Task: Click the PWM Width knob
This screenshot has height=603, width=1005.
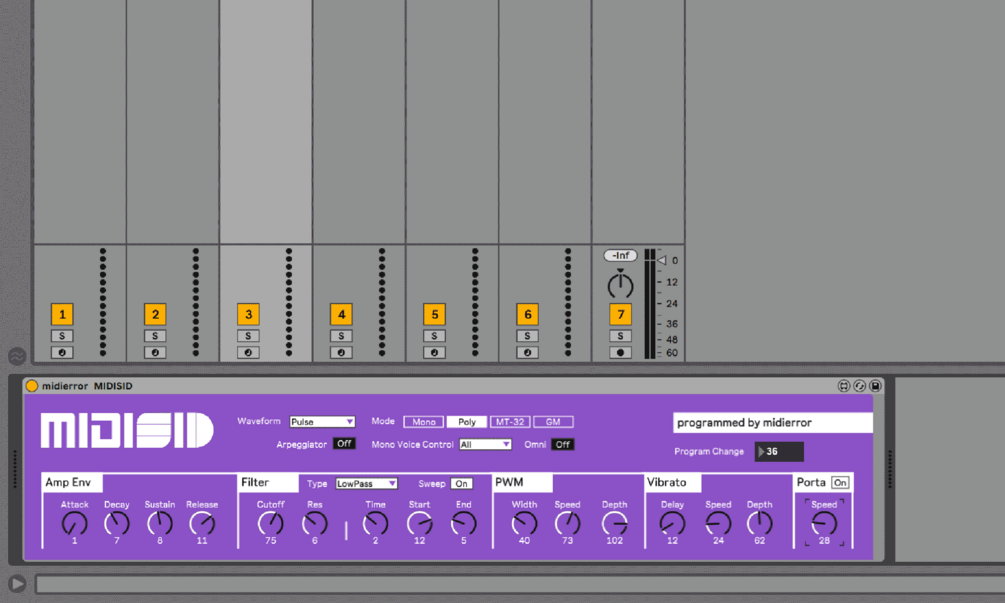Action: tap(524, 524)
